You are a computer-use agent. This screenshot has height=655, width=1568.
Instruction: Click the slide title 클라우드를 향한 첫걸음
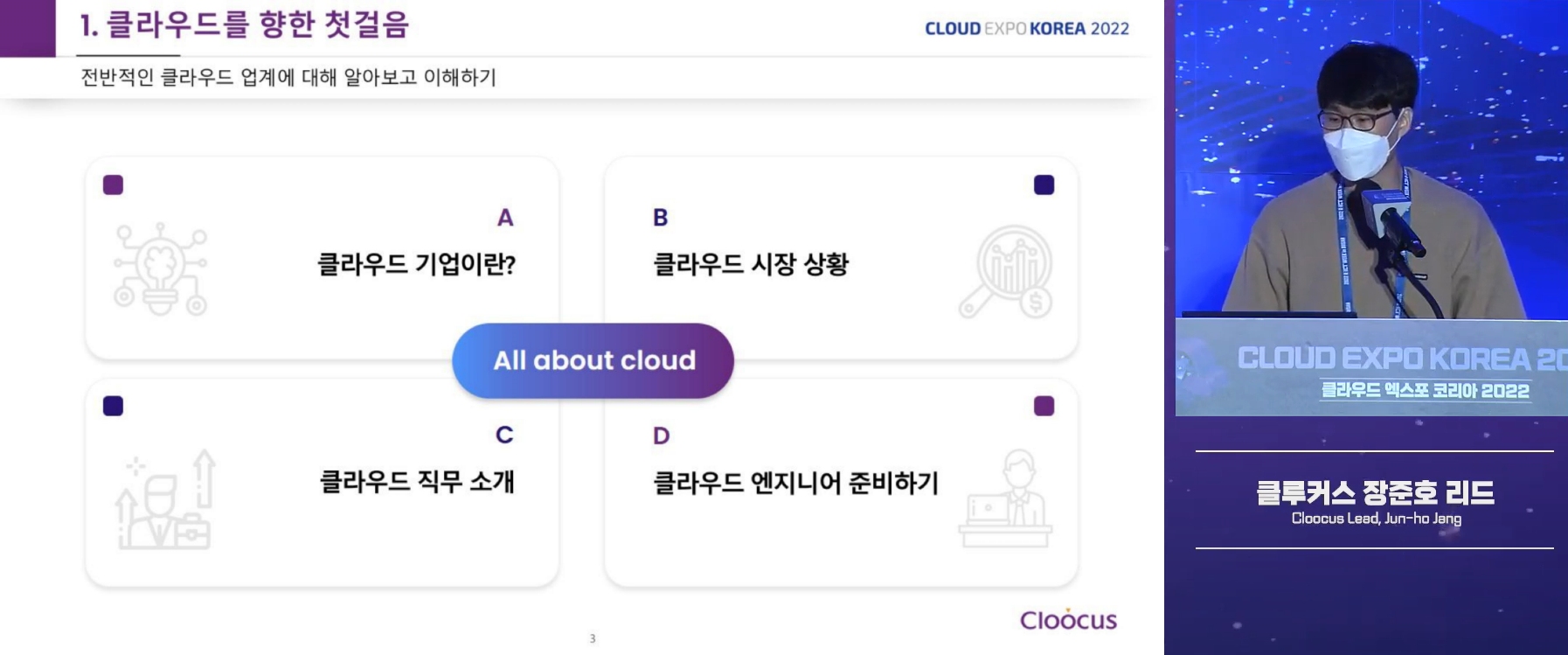[245, 24]
